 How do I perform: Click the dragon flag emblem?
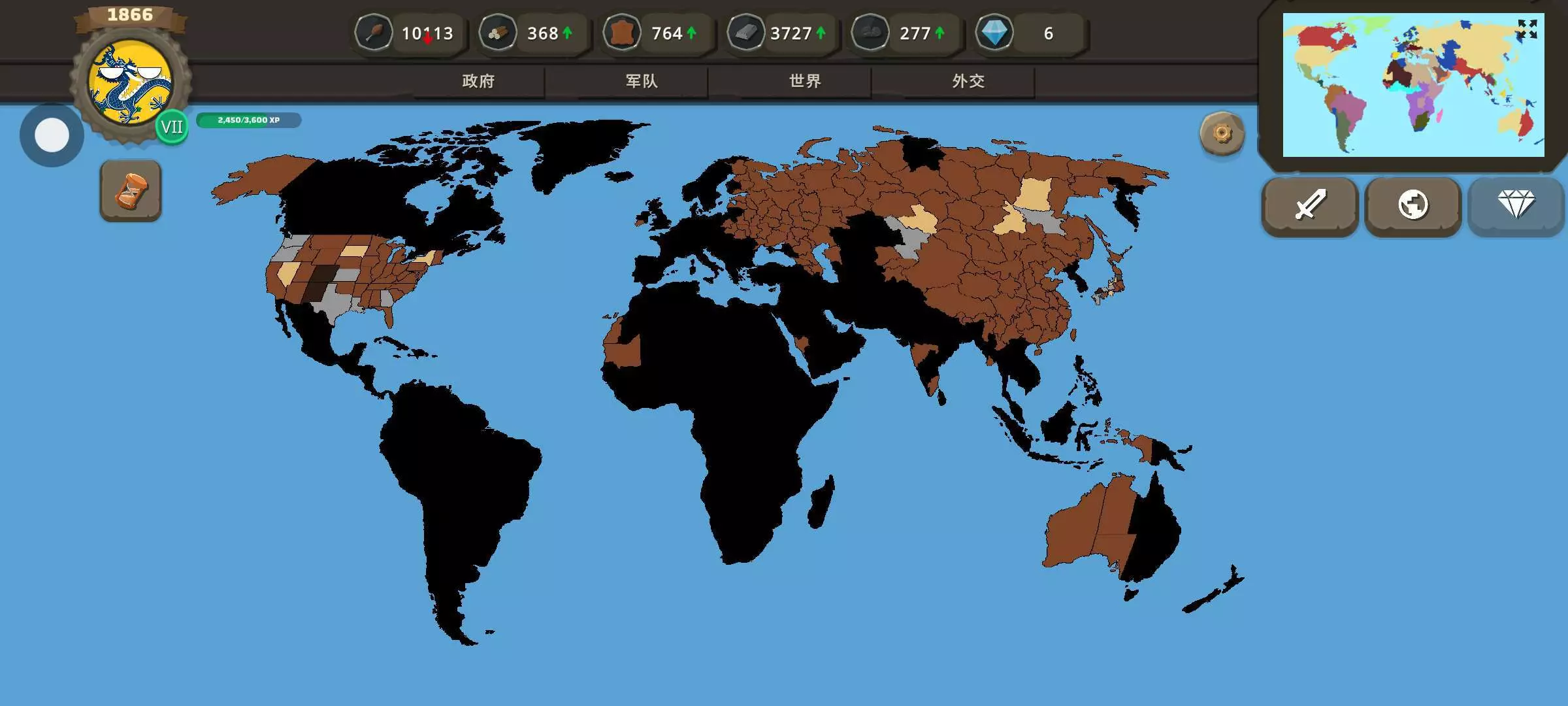pos(131,82)
